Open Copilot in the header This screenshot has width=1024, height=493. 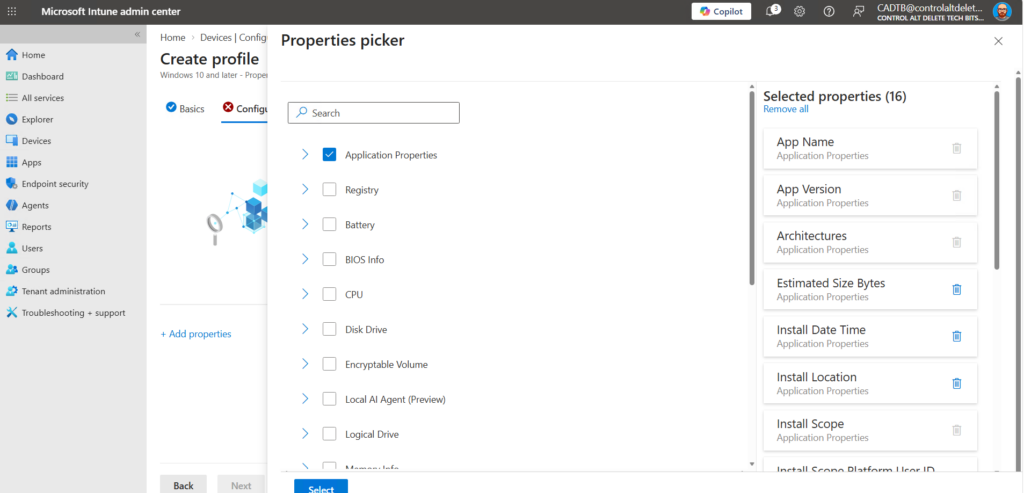pyautogui.click(x=721, y=12)
